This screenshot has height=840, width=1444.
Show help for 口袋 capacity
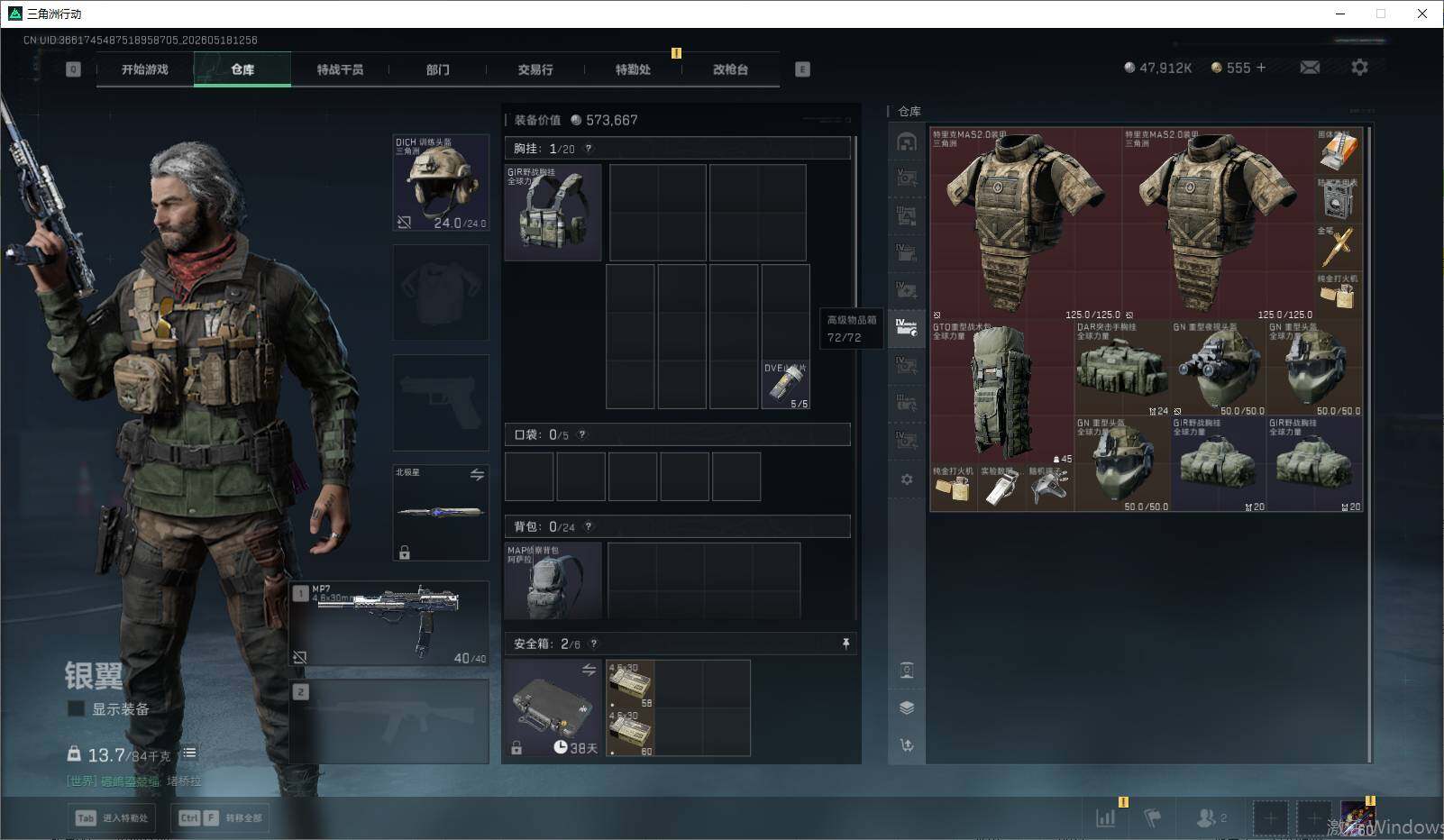tap(582, 434)
